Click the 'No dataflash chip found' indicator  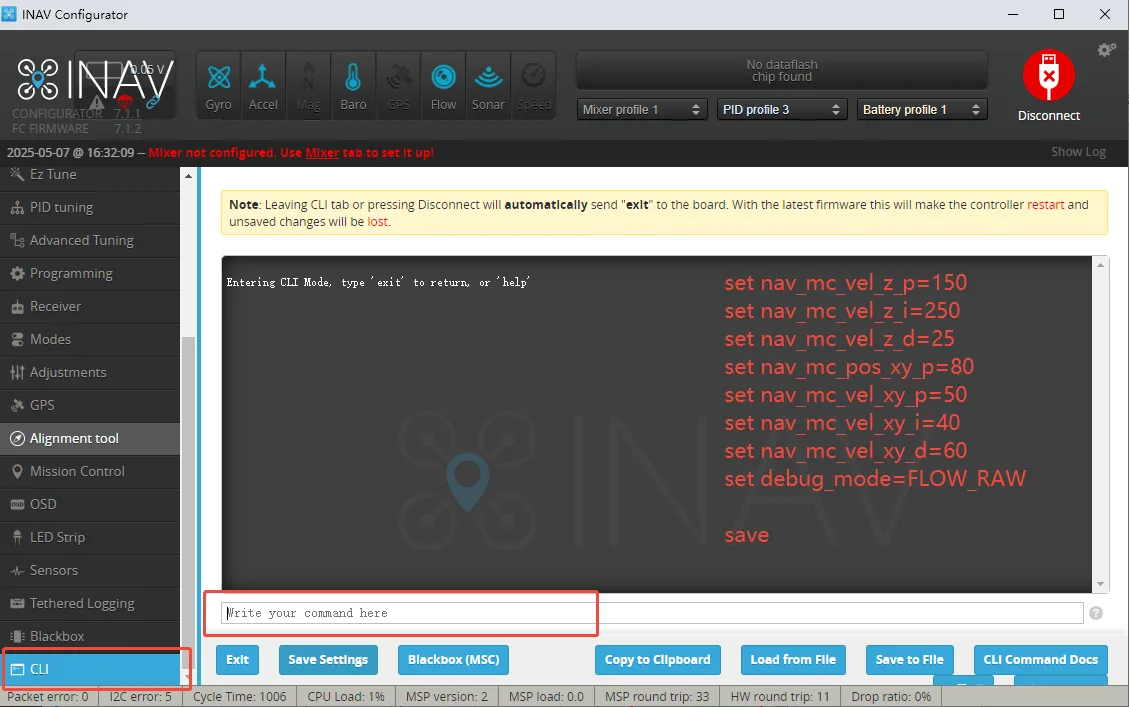point(782,71)
